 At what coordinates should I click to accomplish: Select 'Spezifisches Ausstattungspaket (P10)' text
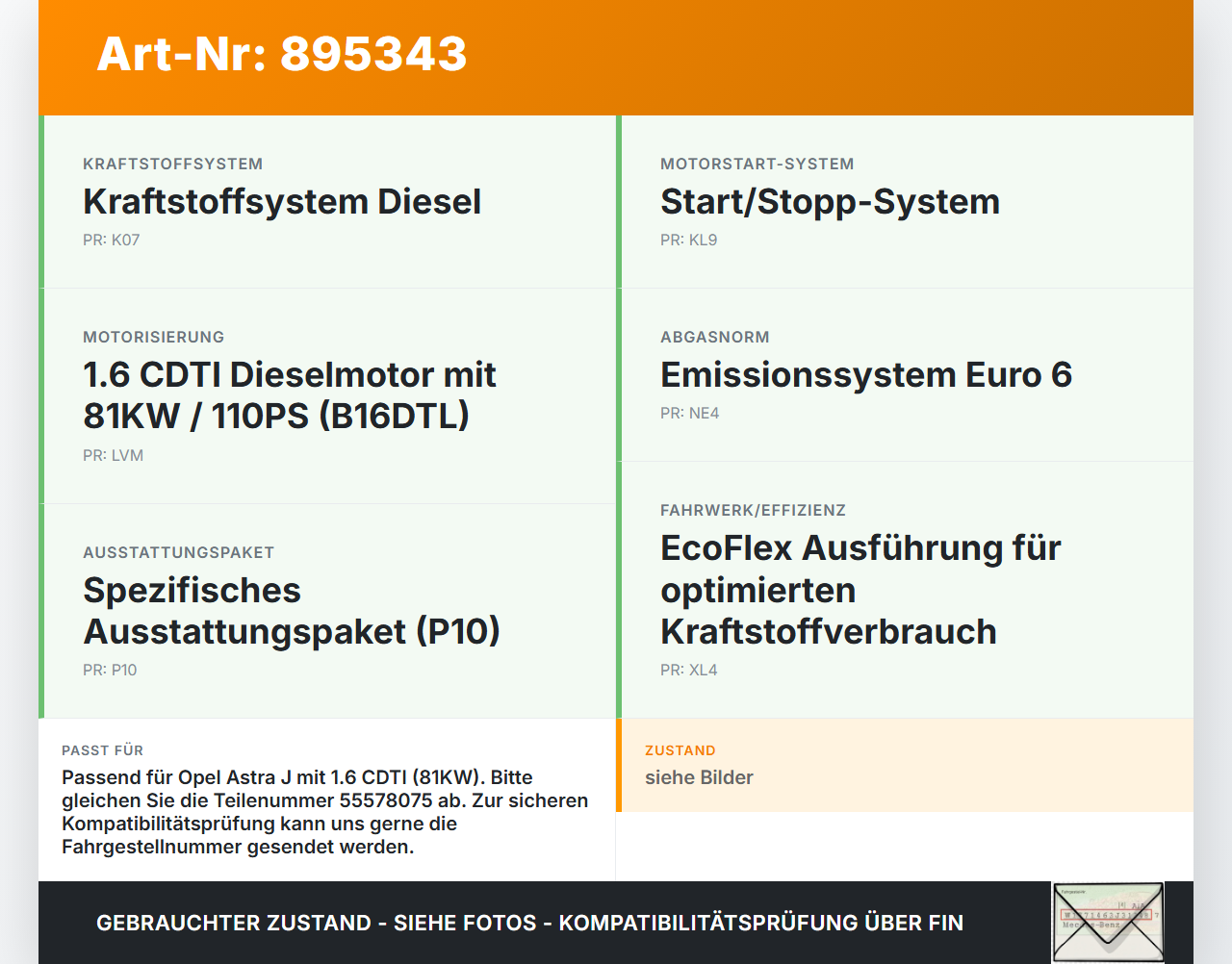pos(292,611)
